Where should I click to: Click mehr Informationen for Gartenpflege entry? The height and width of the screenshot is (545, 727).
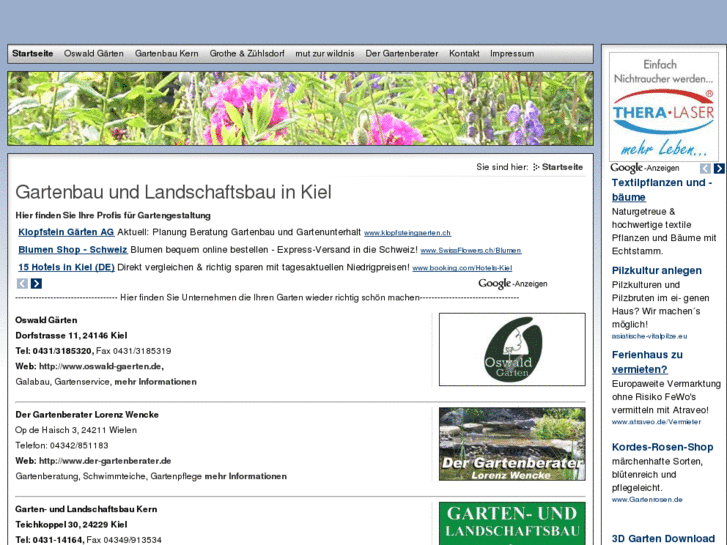tap(245, 476)
